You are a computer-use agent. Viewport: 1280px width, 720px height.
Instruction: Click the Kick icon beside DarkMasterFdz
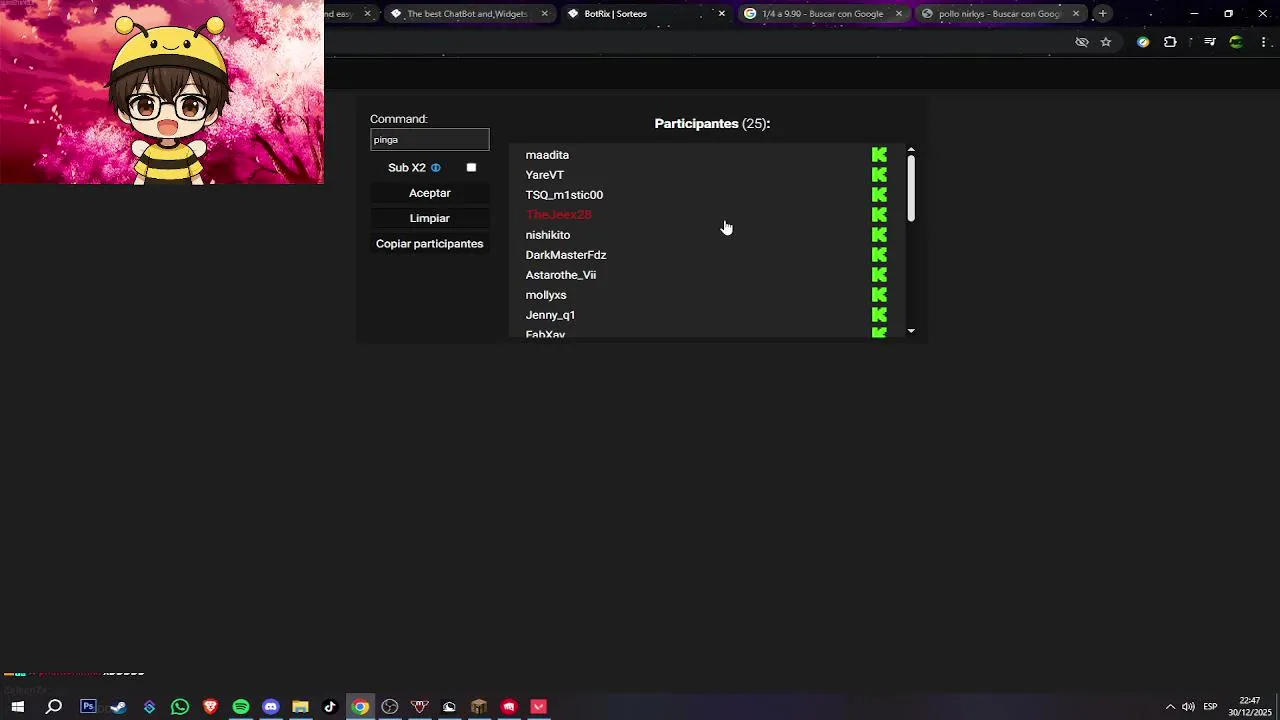(x=879, y=255)
